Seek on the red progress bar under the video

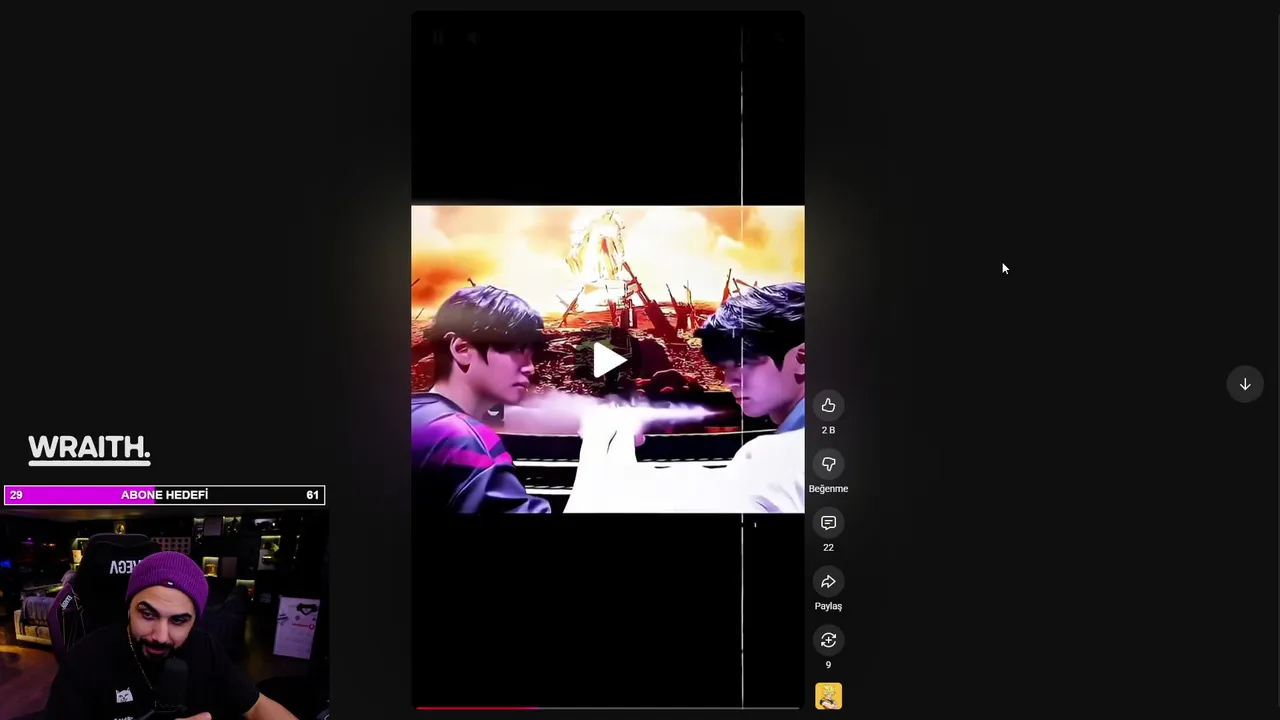(x=608, y=707)
